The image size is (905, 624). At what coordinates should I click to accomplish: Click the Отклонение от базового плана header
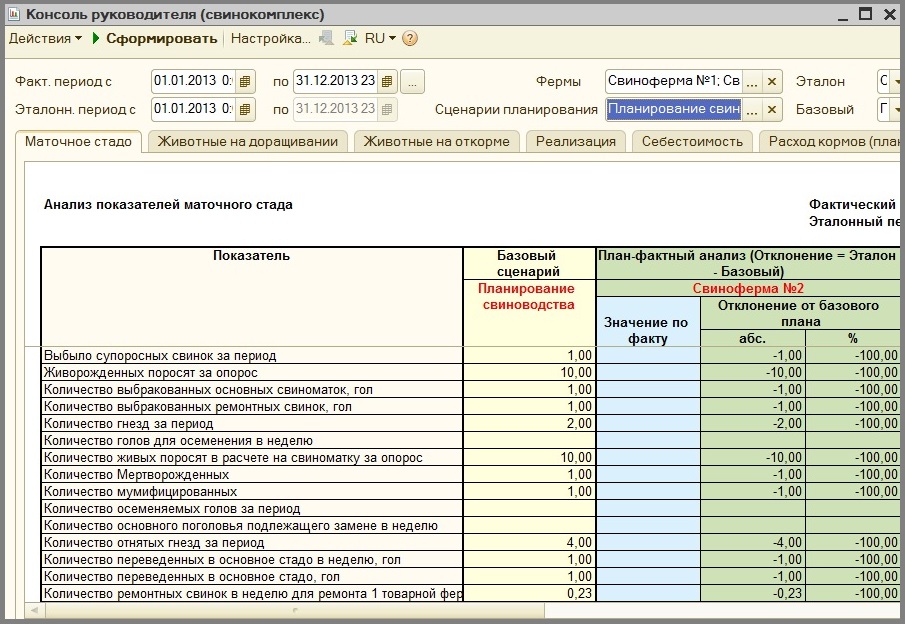(x=799, y=313)
